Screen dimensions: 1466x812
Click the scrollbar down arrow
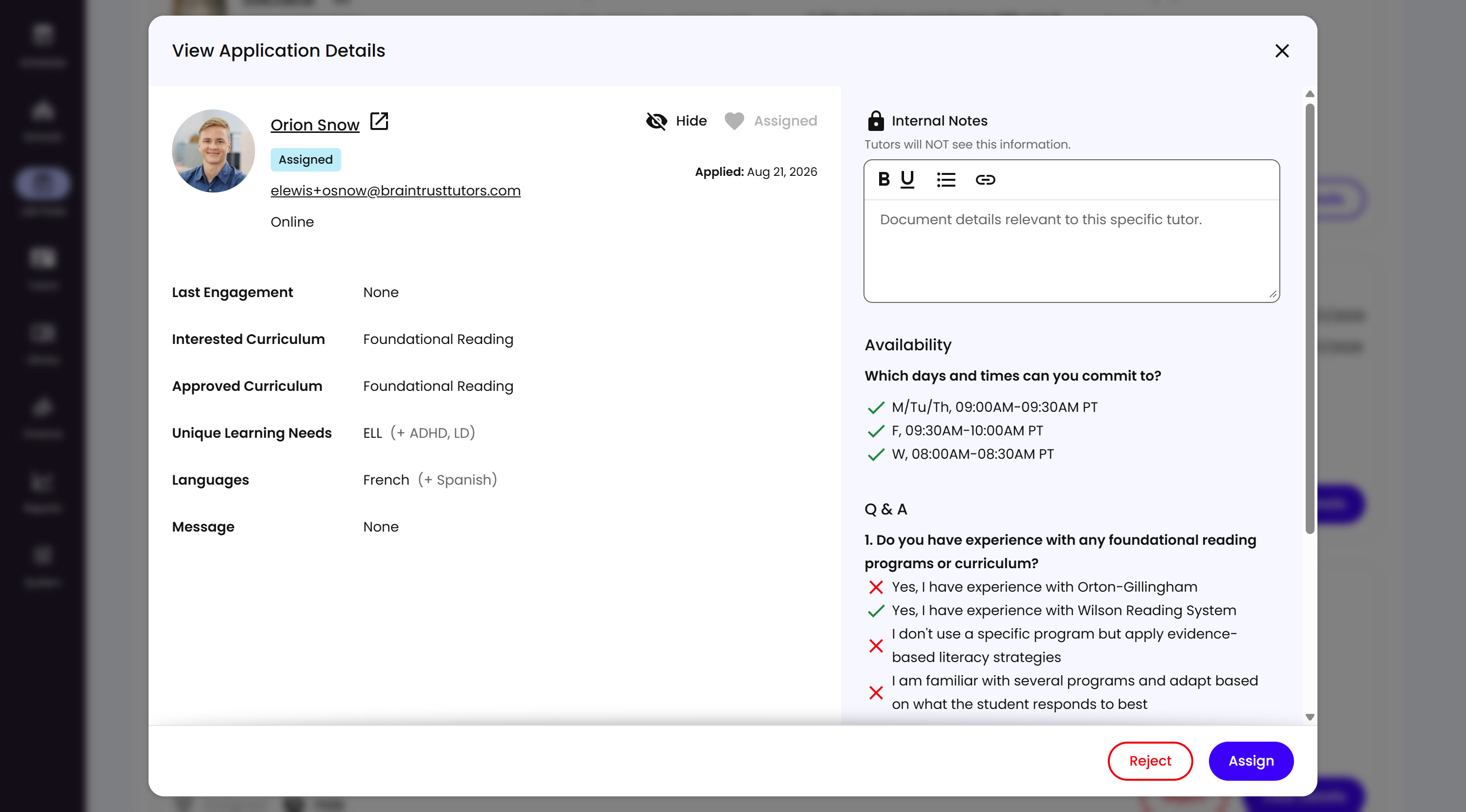click(x=1310, y=717)
